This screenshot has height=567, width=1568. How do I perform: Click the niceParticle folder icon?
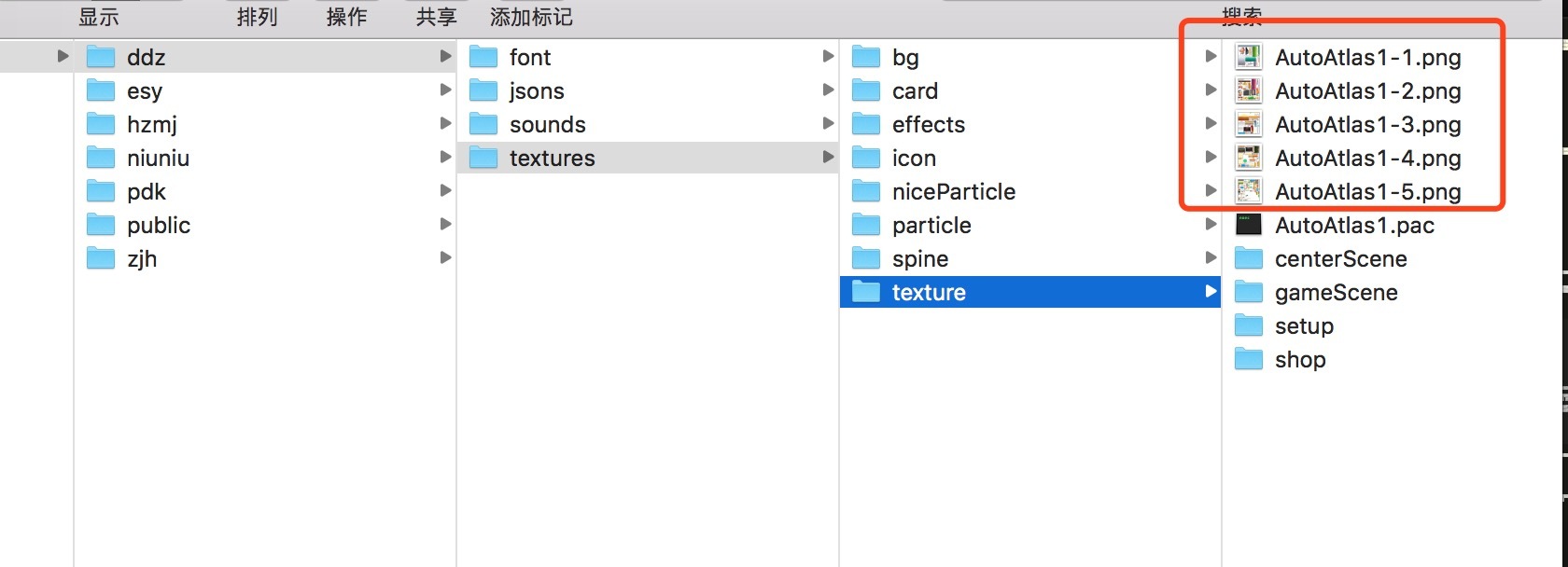coord(865,191)
